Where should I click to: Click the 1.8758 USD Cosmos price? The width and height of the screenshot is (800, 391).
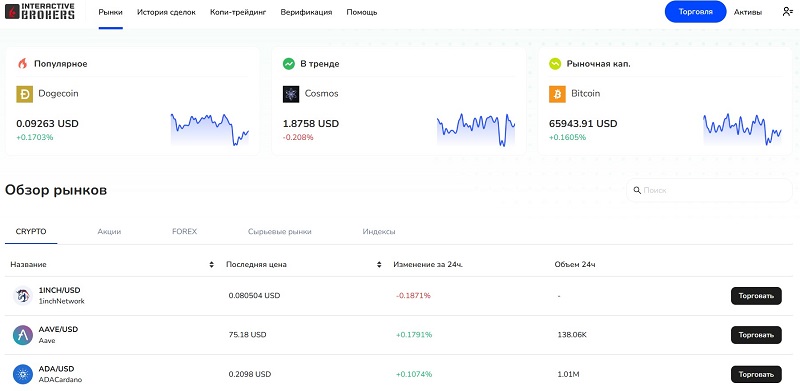[311, 124]
